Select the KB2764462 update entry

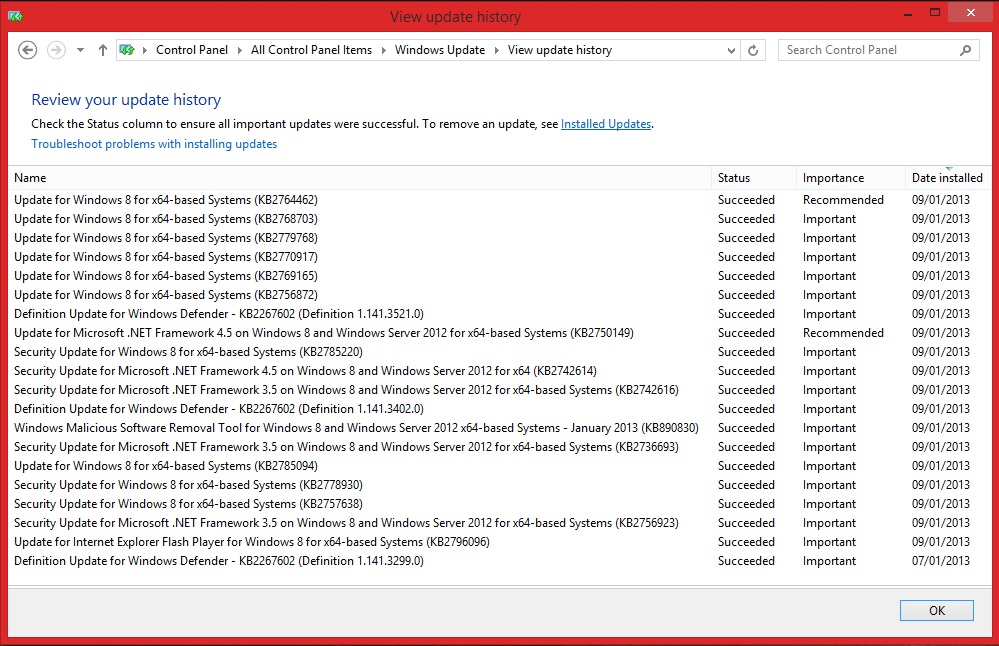click(165, 200)
